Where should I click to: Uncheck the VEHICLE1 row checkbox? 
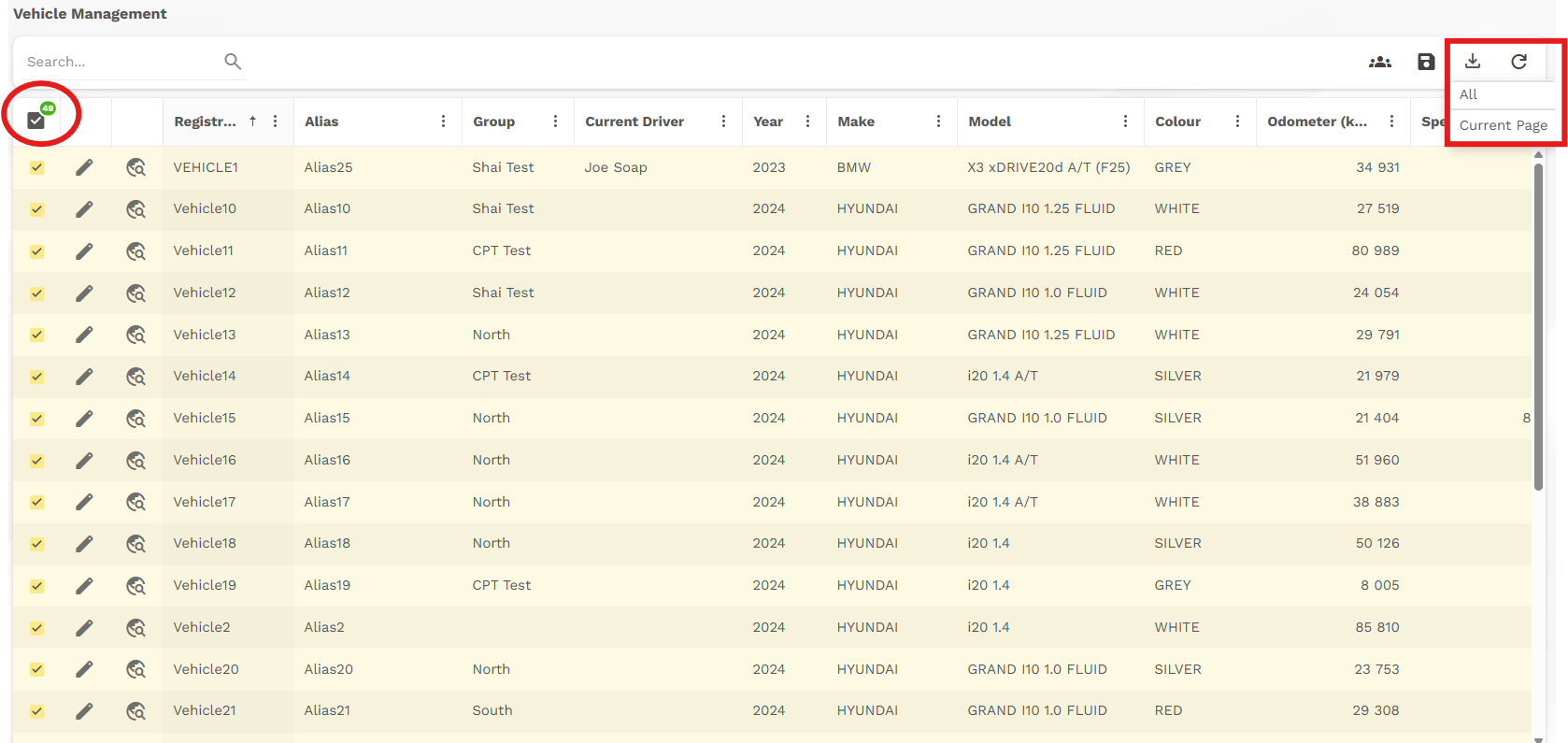(36, 168)
